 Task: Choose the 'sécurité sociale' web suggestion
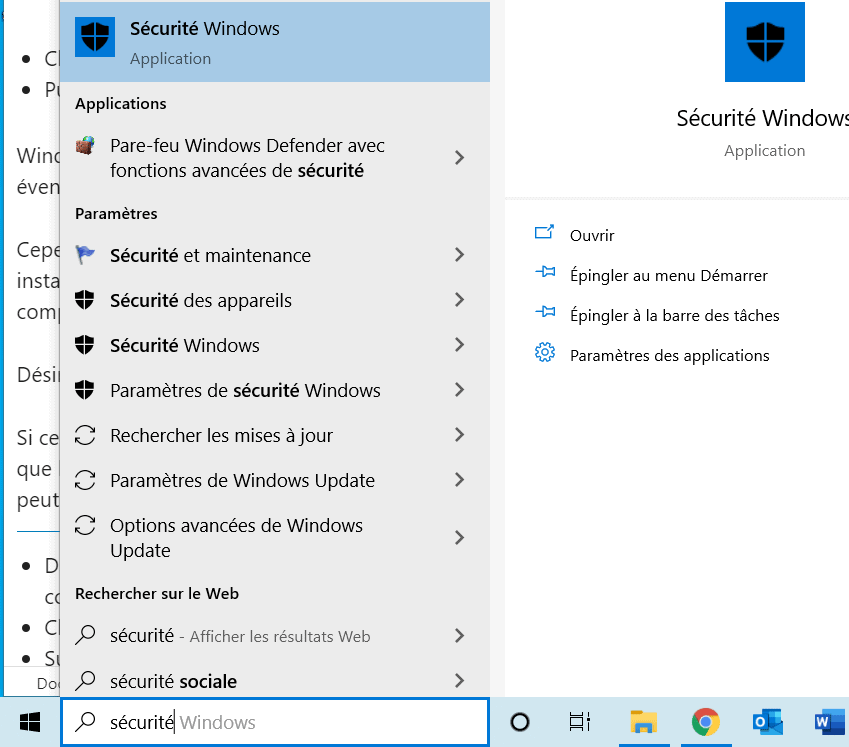[x=275, y=680]
